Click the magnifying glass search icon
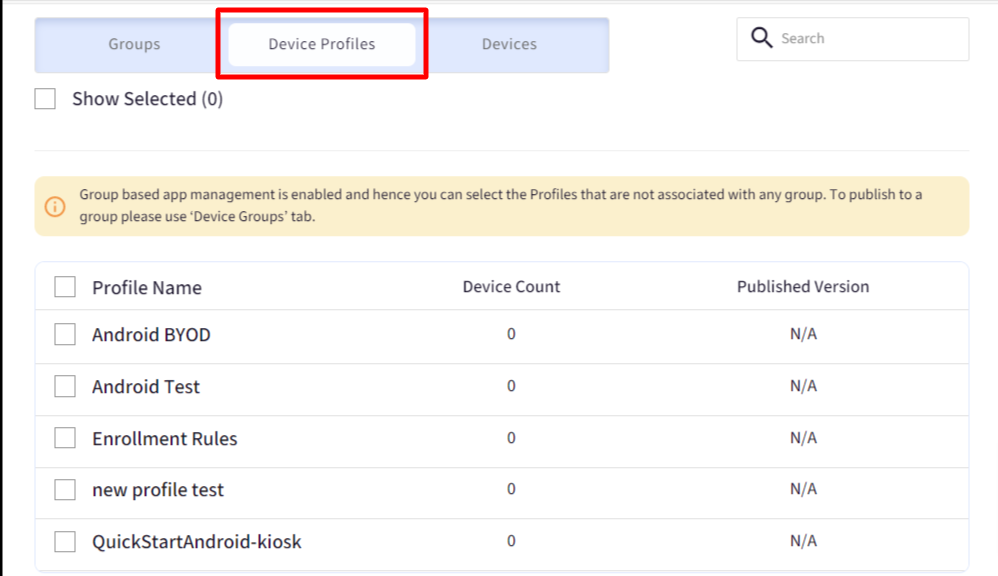The image size is (998, 576). (x=761, y=38)
